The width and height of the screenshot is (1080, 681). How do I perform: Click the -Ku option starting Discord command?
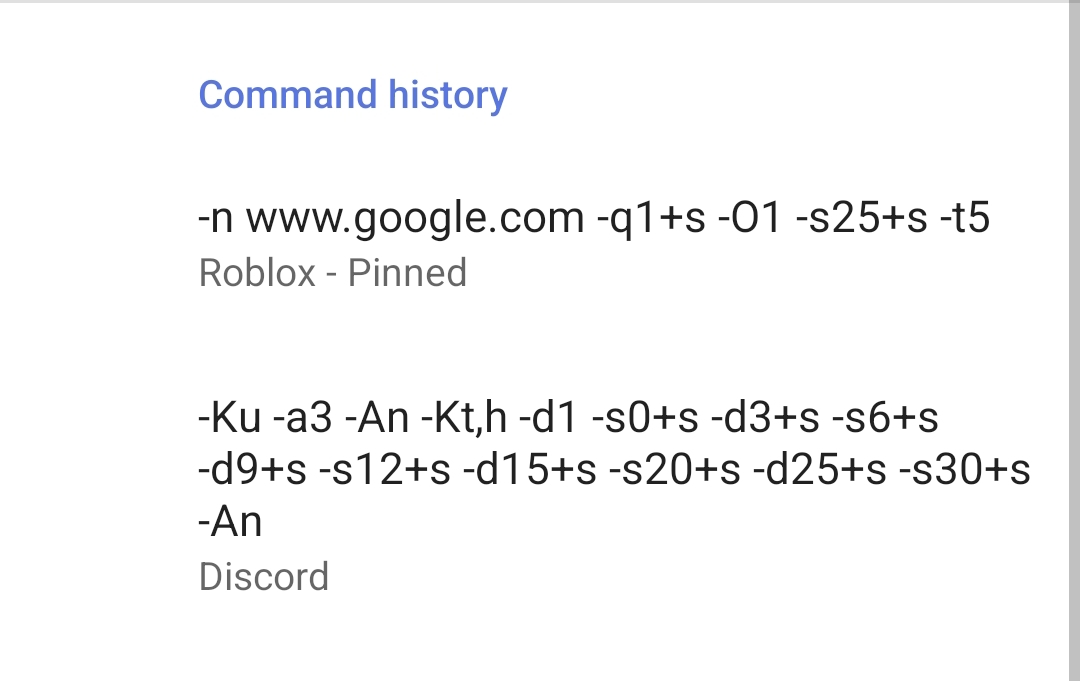pyautogui.click(x=229, y=418)
